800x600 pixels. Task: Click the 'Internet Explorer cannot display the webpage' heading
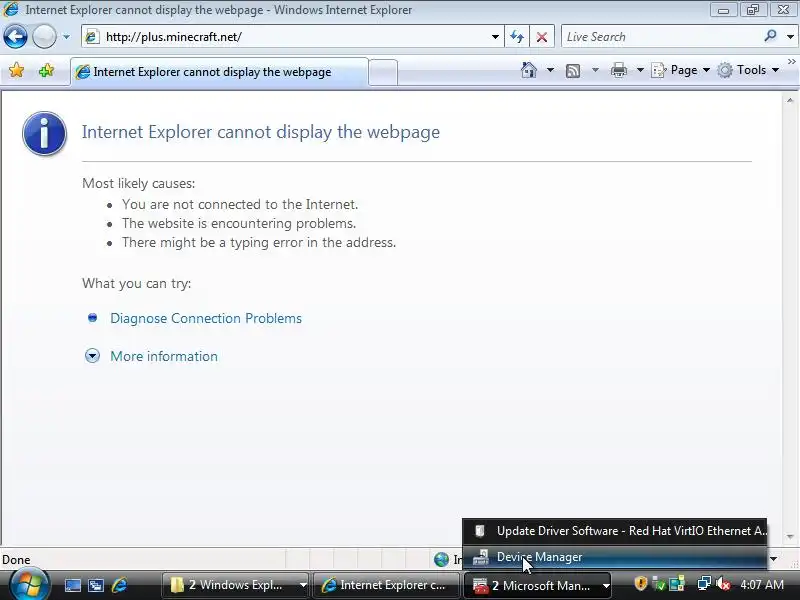point(261,132)
